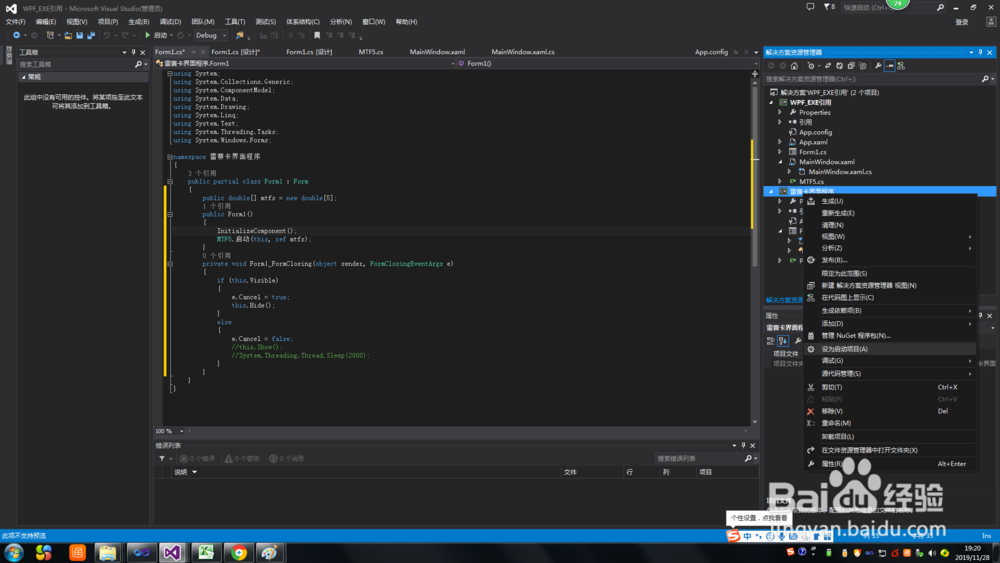Choose 在文件资源管理器中打开文件夹(X)
Viewport: 1000px width, 563px height.
[890, 450]
